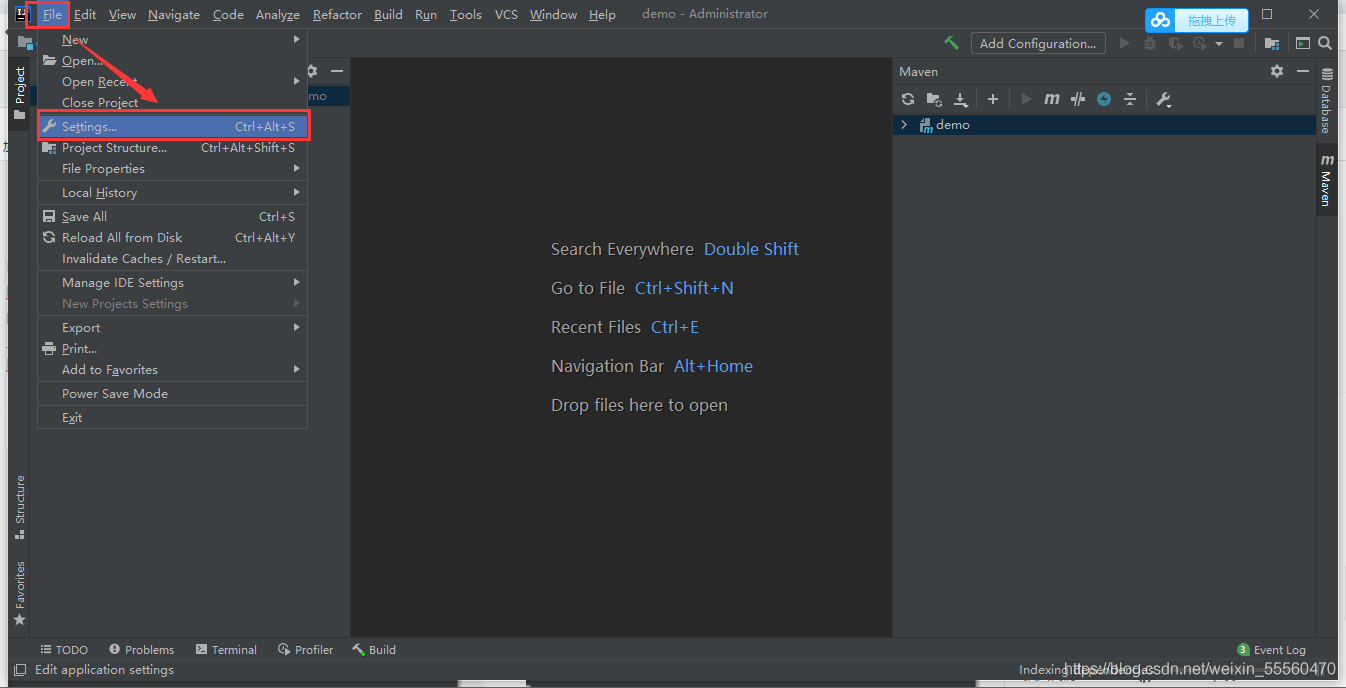The height and width of the screenshot is (688, 1346).
Task: Toggle Maven Offline Mode lightning icon
Action: pyautogui.click(x=1104, y=99)
